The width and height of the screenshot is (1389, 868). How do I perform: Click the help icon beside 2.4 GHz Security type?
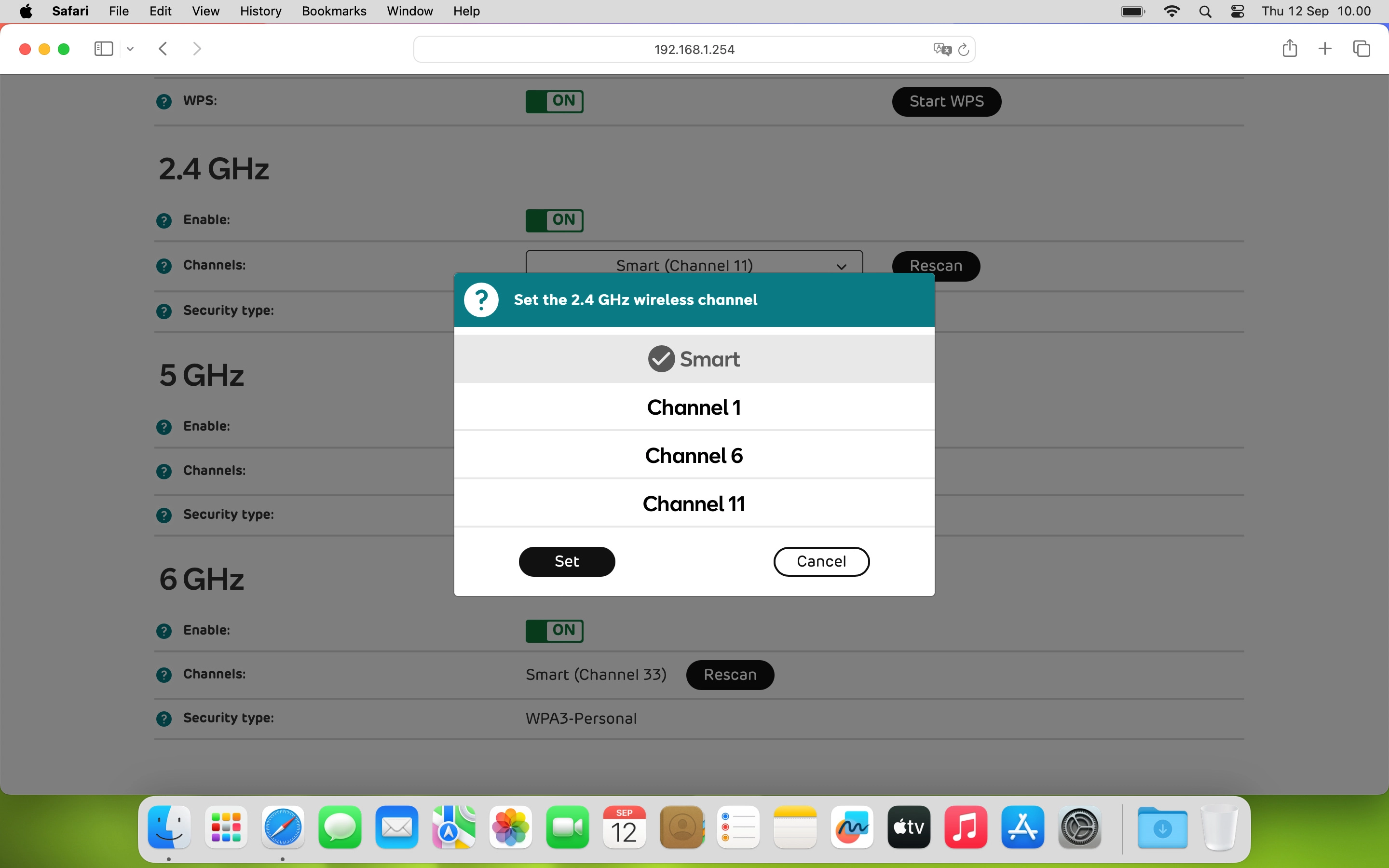pos(164,311)
